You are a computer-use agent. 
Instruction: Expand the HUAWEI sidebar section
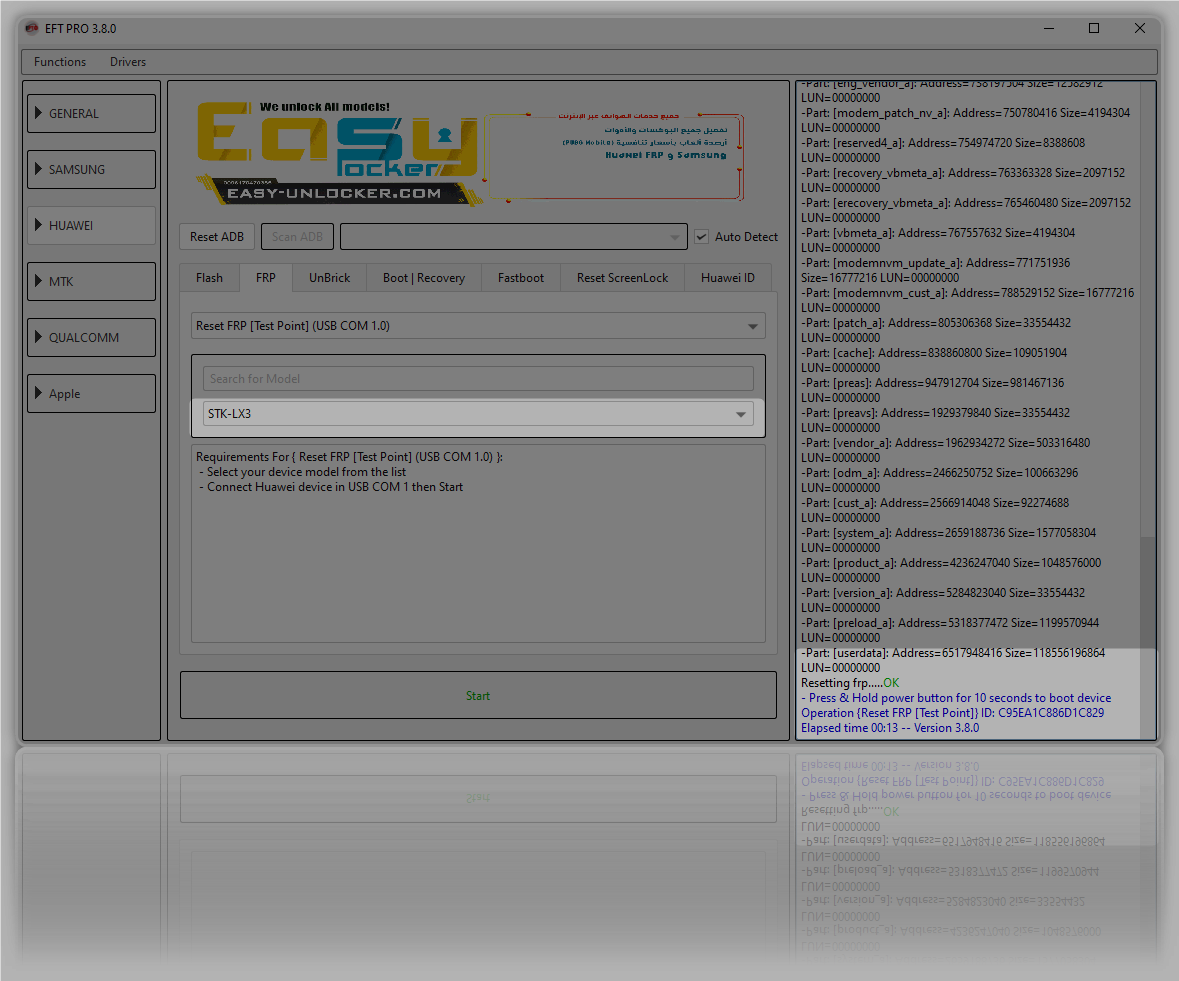pos(92,226)
